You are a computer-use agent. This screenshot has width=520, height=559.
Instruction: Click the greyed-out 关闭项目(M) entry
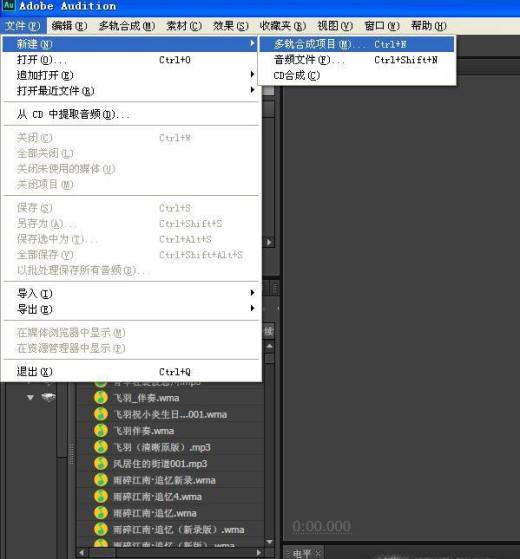coord(130,184)
